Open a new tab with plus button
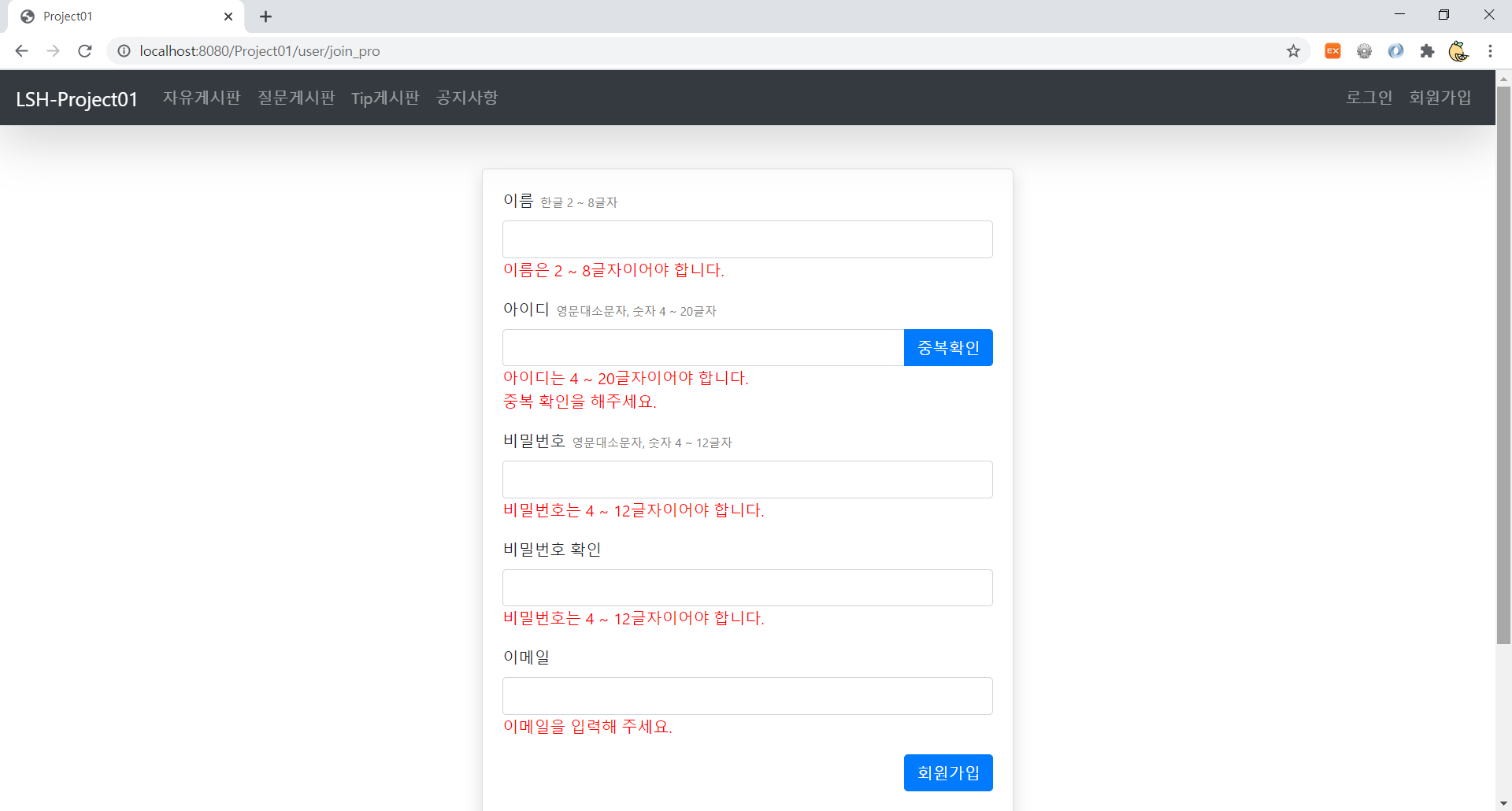Image resolution: width=1512 pixels, height=811 pixels. (x=265, y=17)
